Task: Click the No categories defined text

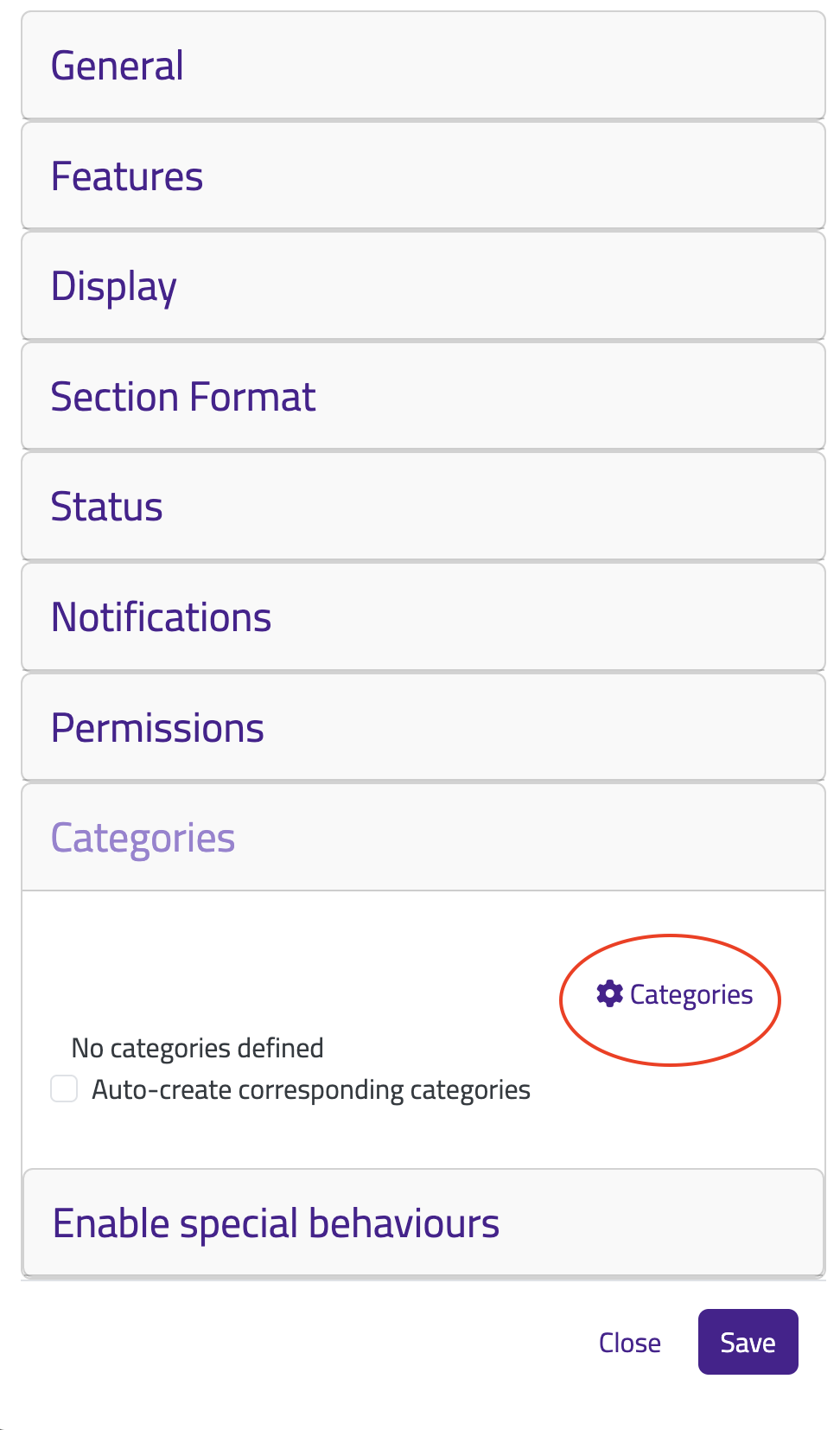Action: [x=198, y=1048]
